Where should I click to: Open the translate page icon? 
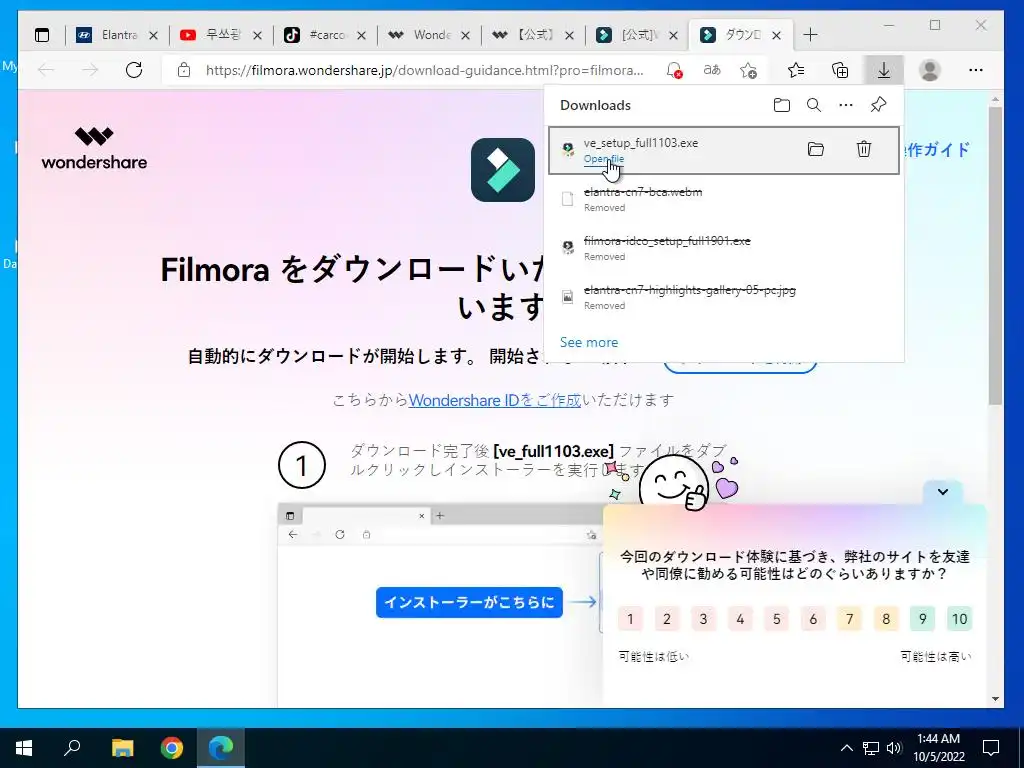pos(711,70)
